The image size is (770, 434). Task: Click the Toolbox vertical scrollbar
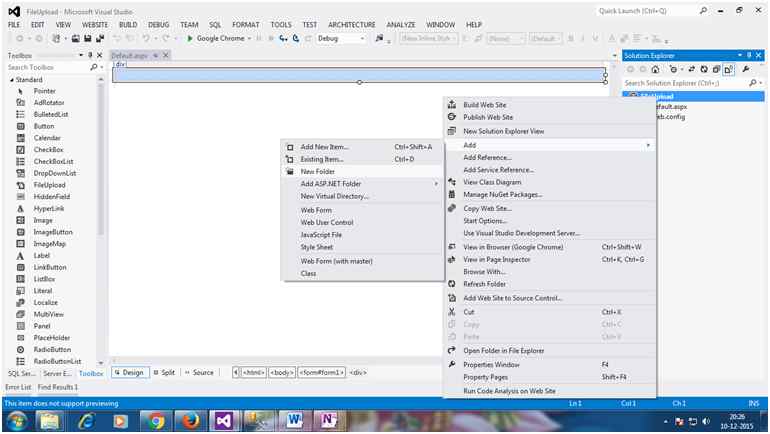point(101,221)
